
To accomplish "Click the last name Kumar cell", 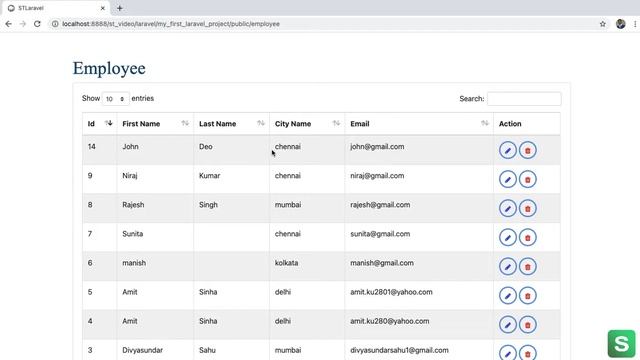I will pyautogui.click(x=231, y=179).
